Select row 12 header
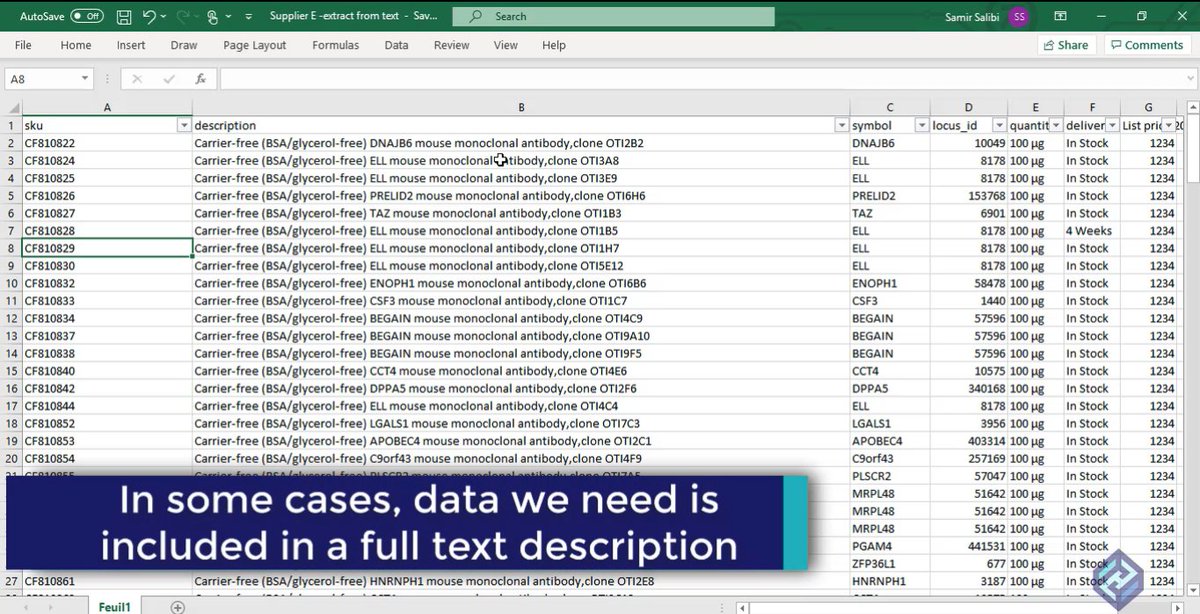 10,319
